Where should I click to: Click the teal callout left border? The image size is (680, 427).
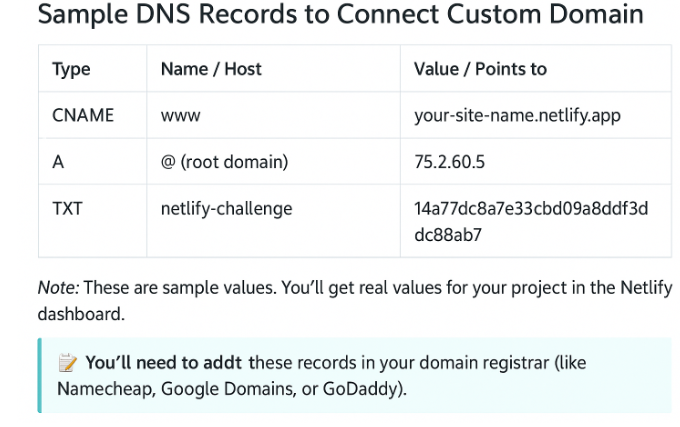[x=40, y=375]
